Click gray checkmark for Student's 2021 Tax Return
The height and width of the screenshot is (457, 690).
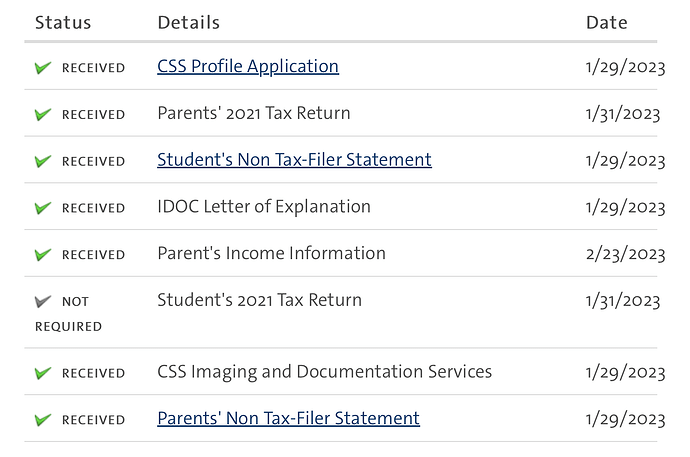(43, 301)
